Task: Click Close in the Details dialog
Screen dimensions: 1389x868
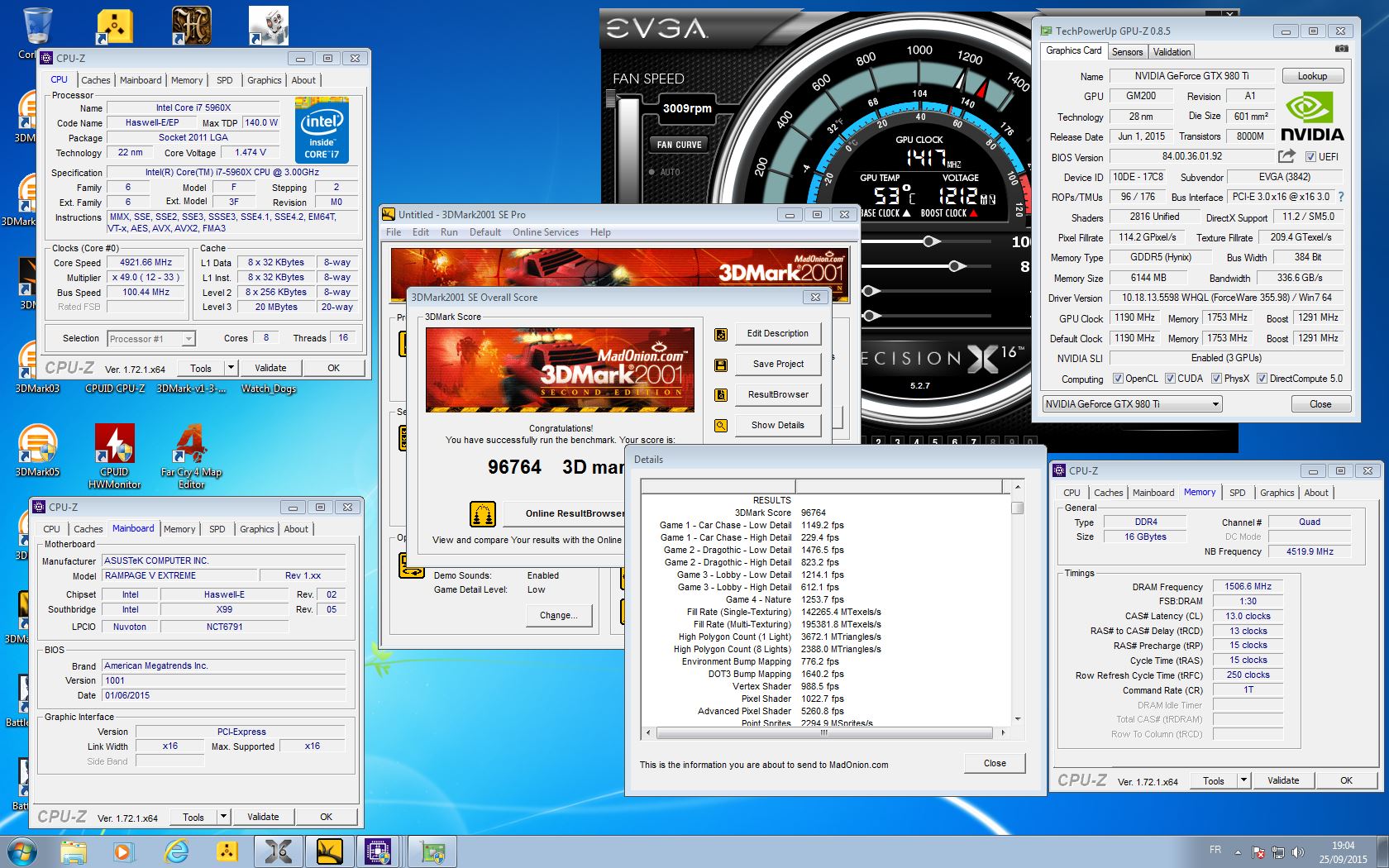Action: [995, 763]
